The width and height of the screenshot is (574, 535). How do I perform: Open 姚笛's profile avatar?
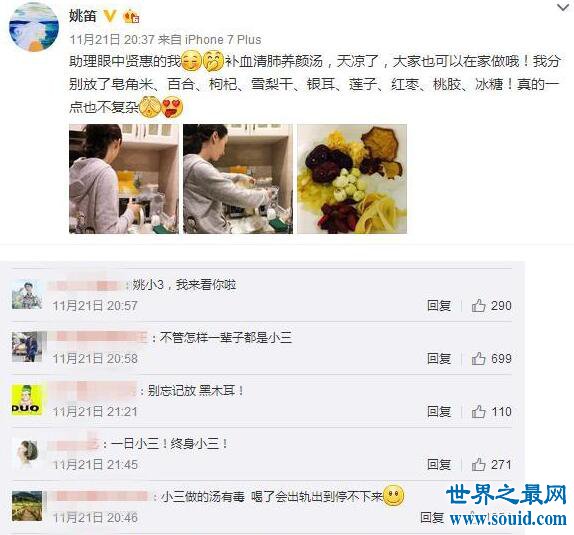tap(34, 27)
